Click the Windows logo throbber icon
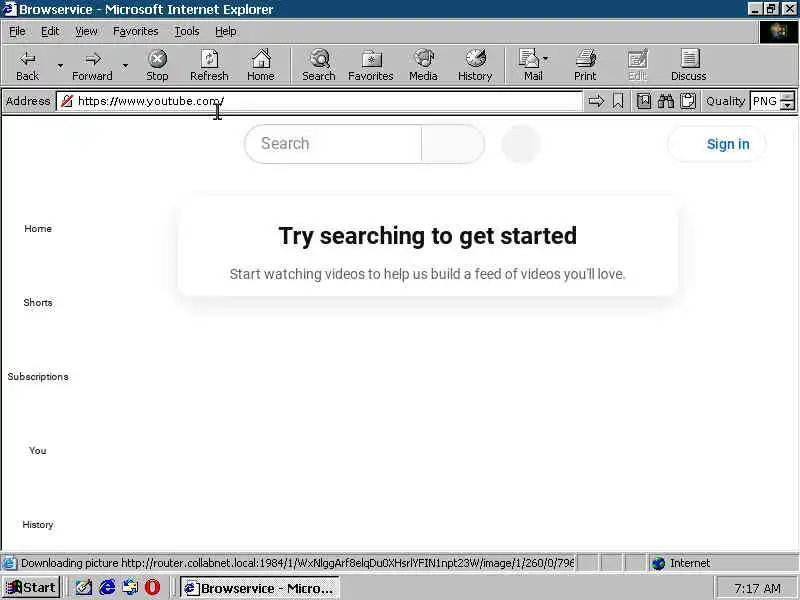The height and width of the screenshot is (600, 800). (x=779, y=32)
